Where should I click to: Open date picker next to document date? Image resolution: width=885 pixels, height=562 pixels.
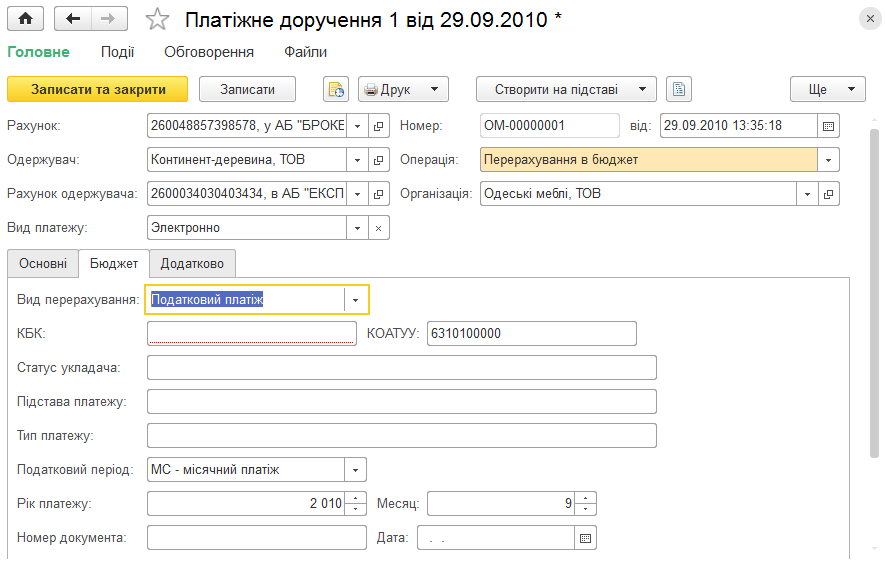click(x=829, y=126)
